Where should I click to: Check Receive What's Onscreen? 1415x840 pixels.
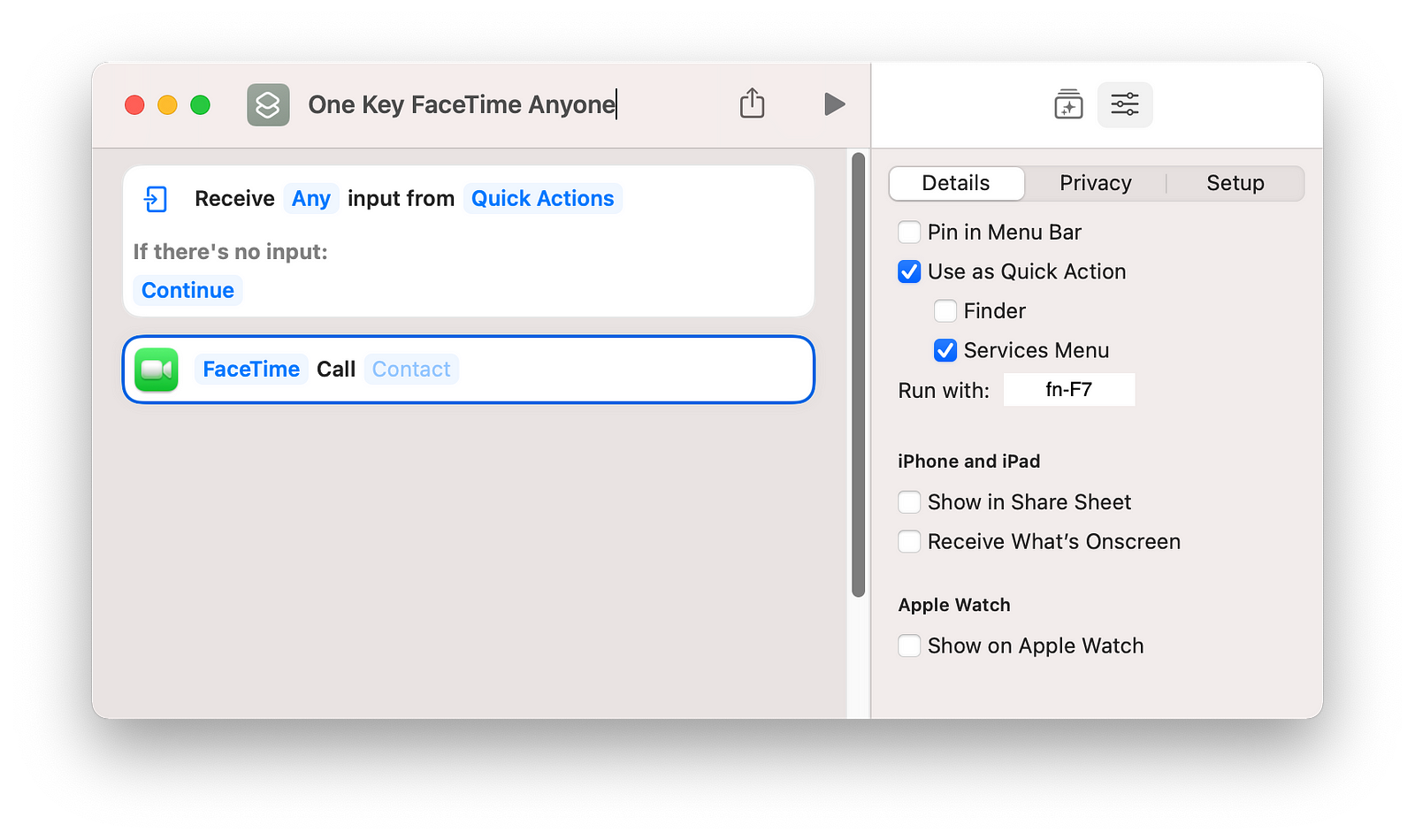click(x=909, y=541)
